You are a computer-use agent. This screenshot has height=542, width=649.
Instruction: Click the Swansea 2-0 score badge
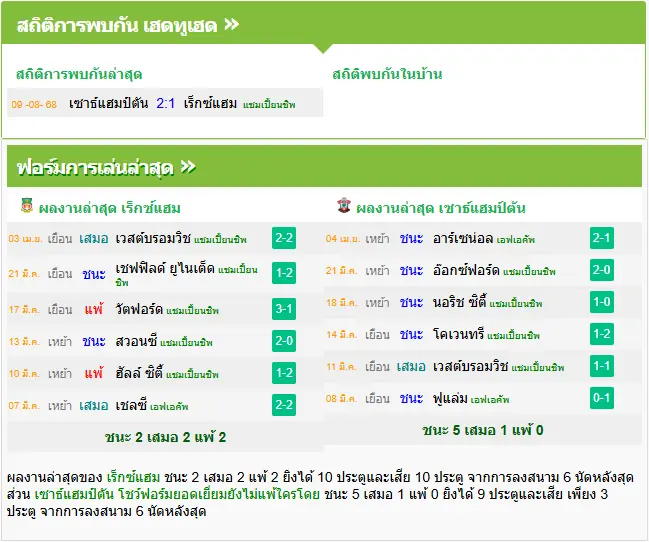[x=284, y=341]
